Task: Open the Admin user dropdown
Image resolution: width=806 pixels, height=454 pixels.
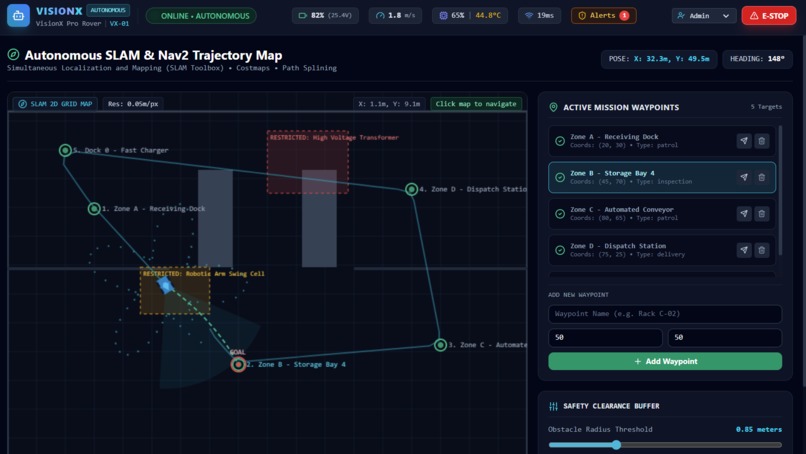Action: pos(703,15)
